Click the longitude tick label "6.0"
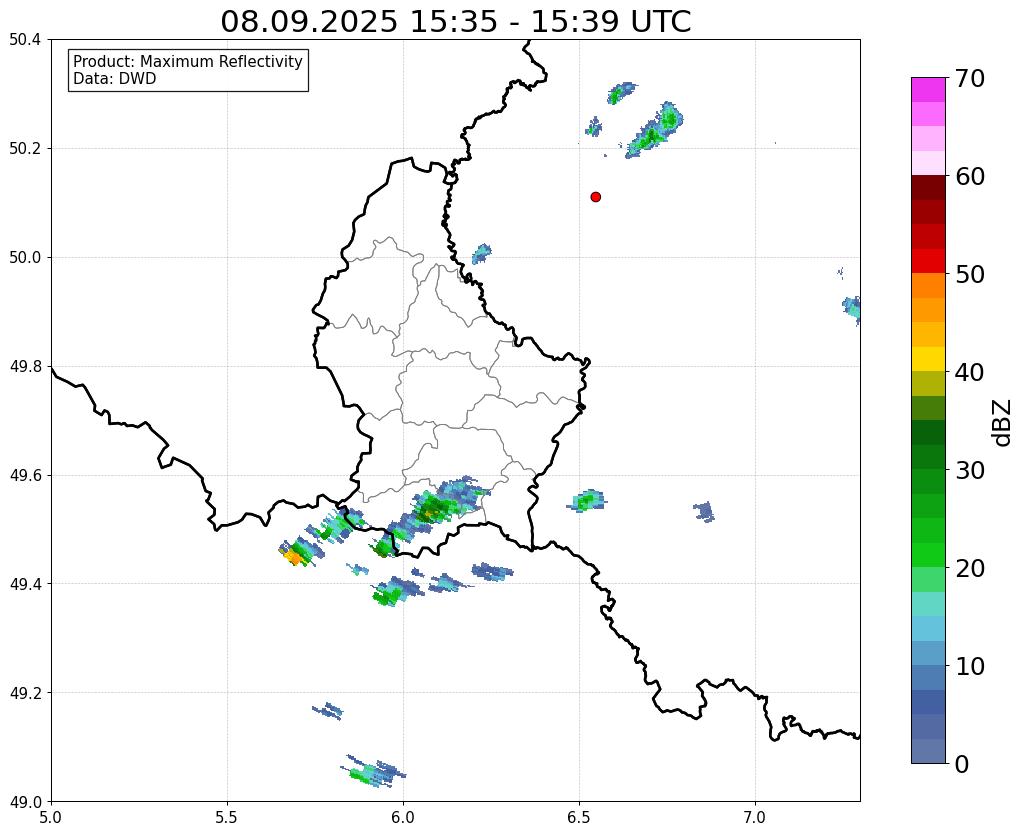 click(x=403, y=817)
